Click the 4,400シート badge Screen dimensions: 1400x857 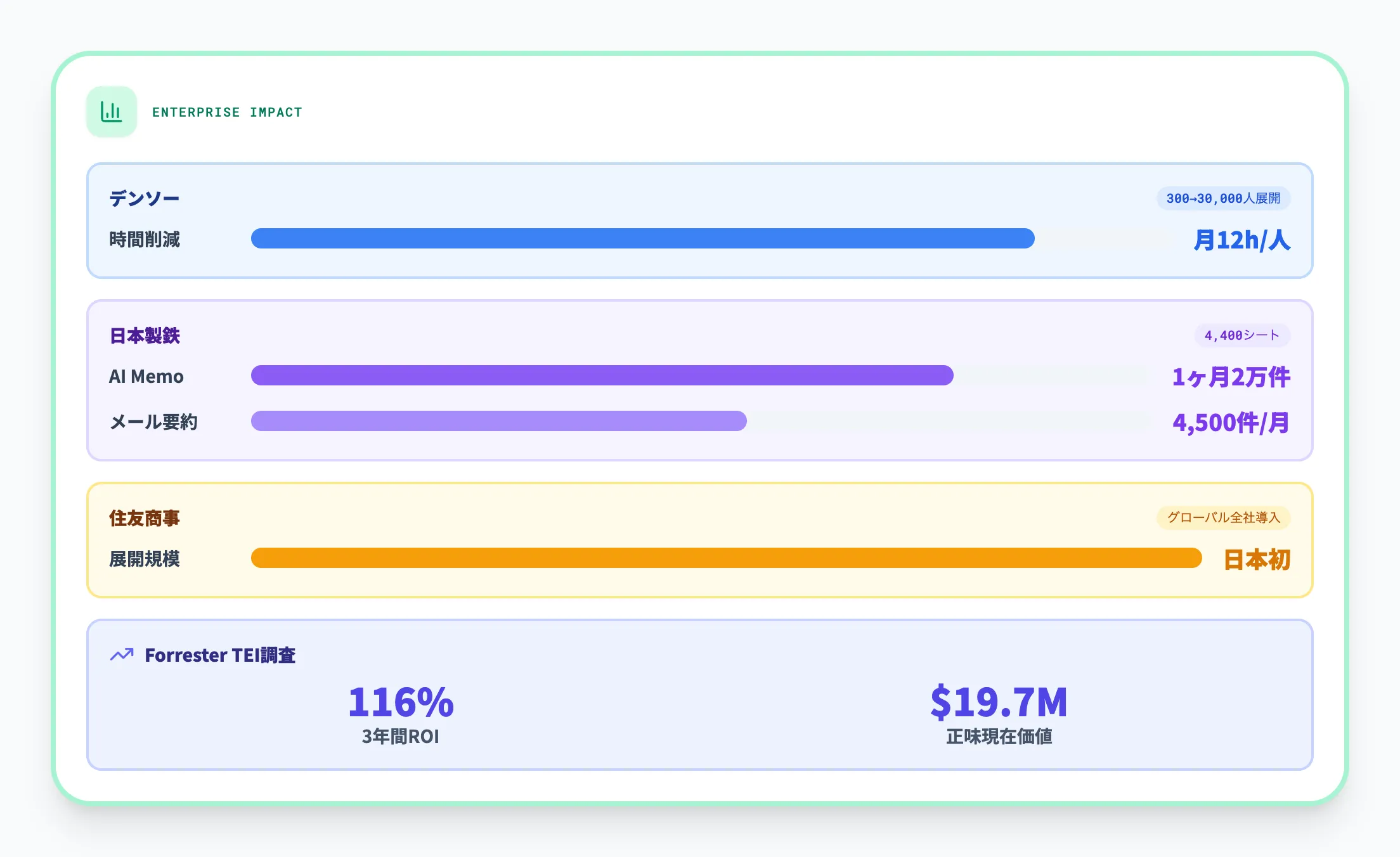pyautogui.click(x=1241, y=335)
